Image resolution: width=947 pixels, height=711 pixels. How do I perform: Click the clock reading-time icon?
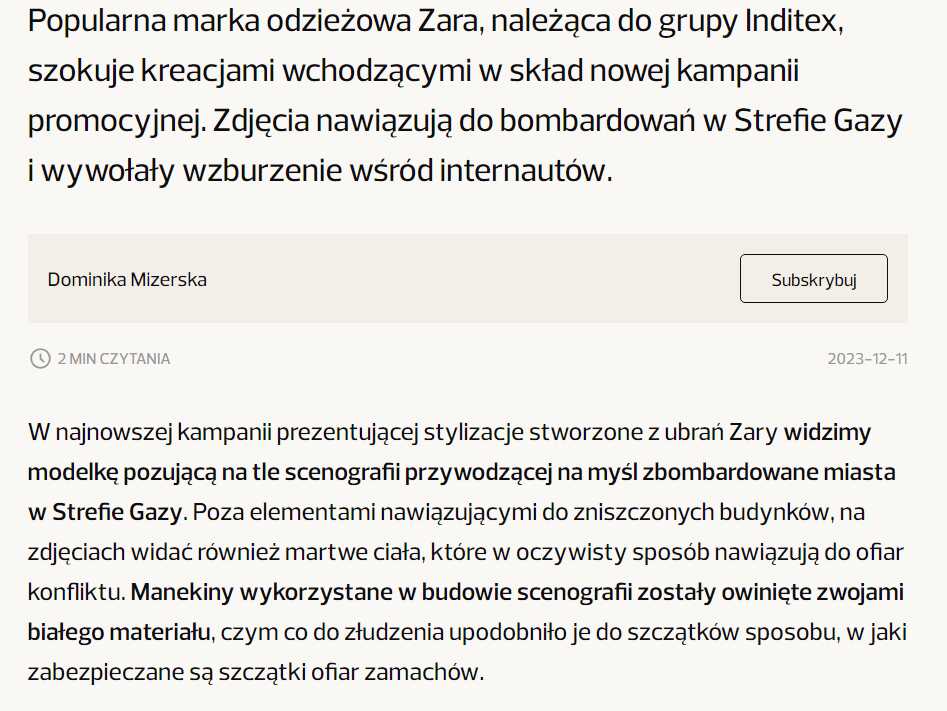40,358
